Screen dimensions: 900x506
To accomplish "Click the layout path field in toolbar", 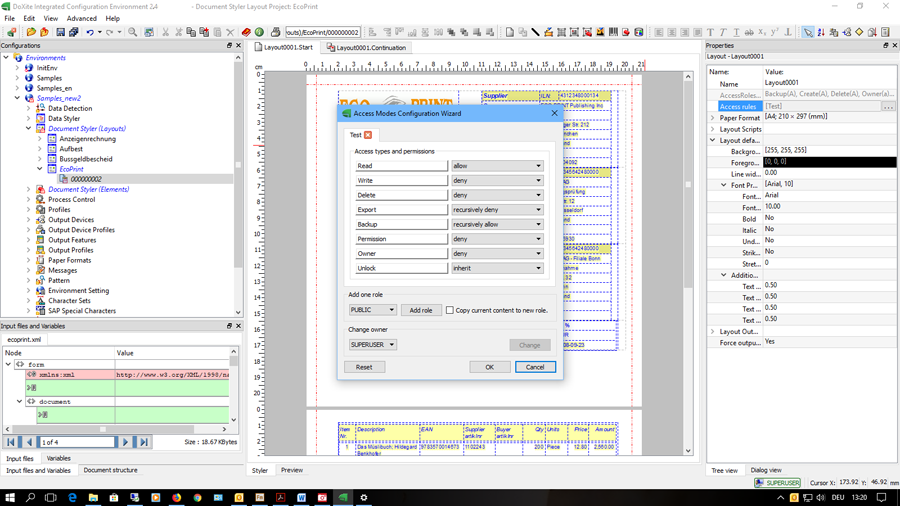I will 323,32.
